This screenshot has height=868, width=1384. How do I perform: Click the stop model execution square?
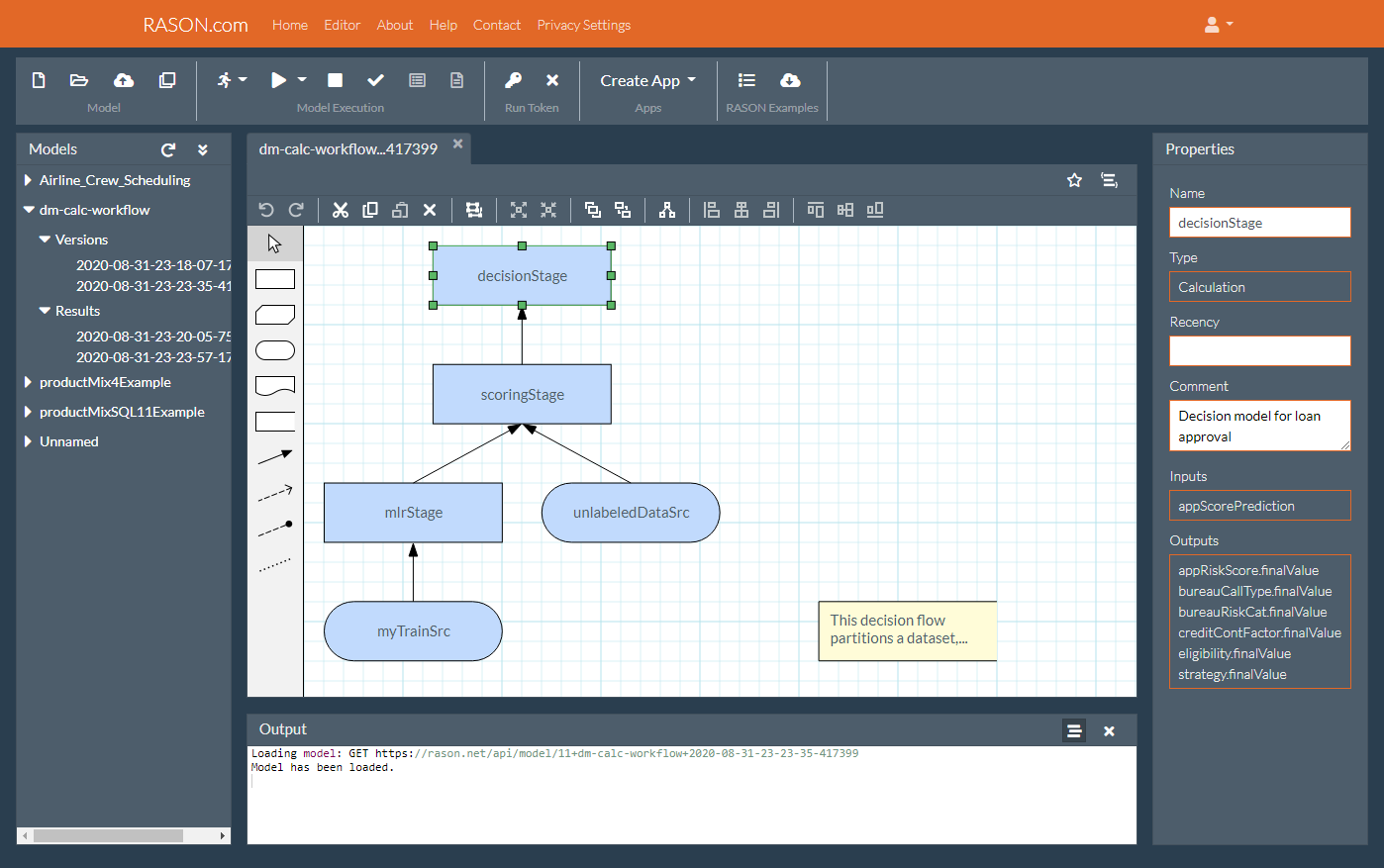point(336,80)
